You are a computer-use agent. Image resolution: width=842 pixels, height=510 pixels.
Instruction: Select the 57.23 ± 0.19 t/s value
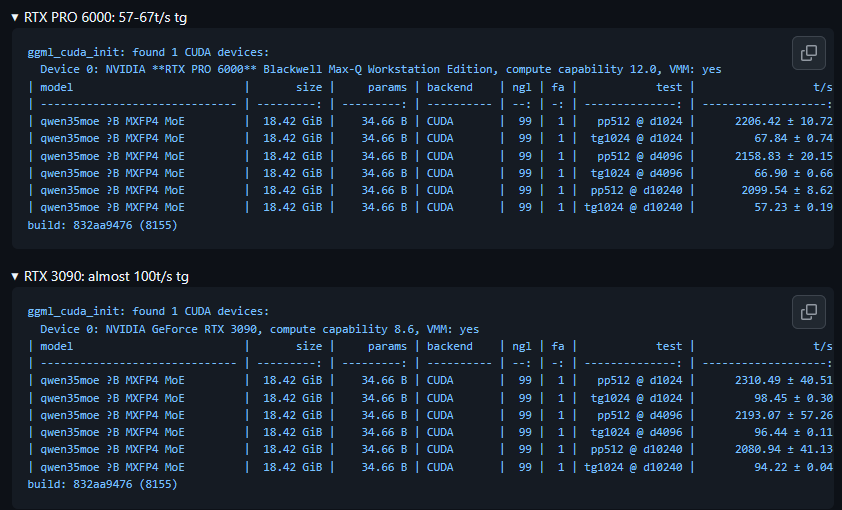point(793,207)
